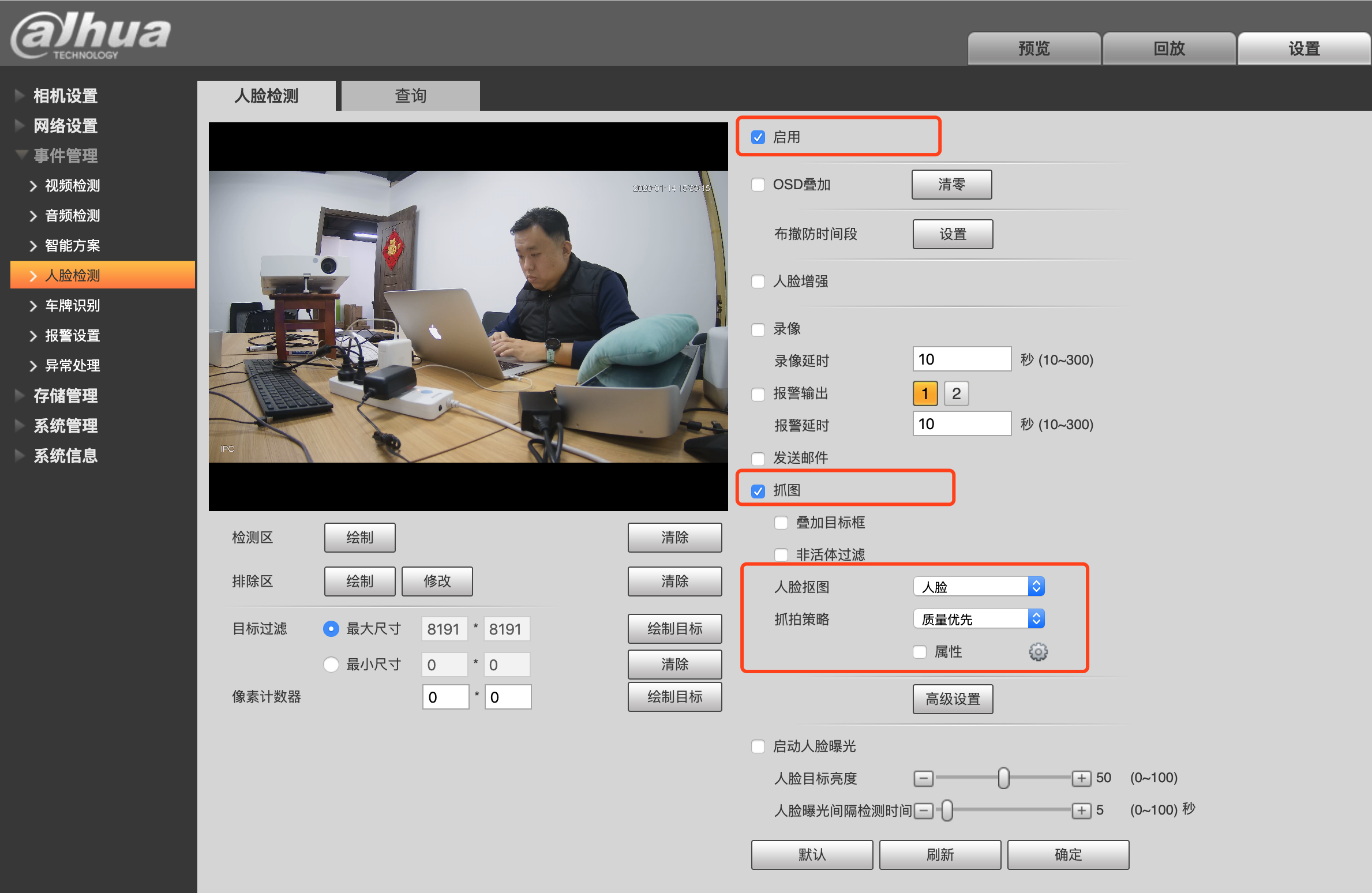Screen dimensions: 1372x893
Task: Select the 最小尺寸 radio button
Action: tap(331, 665)
